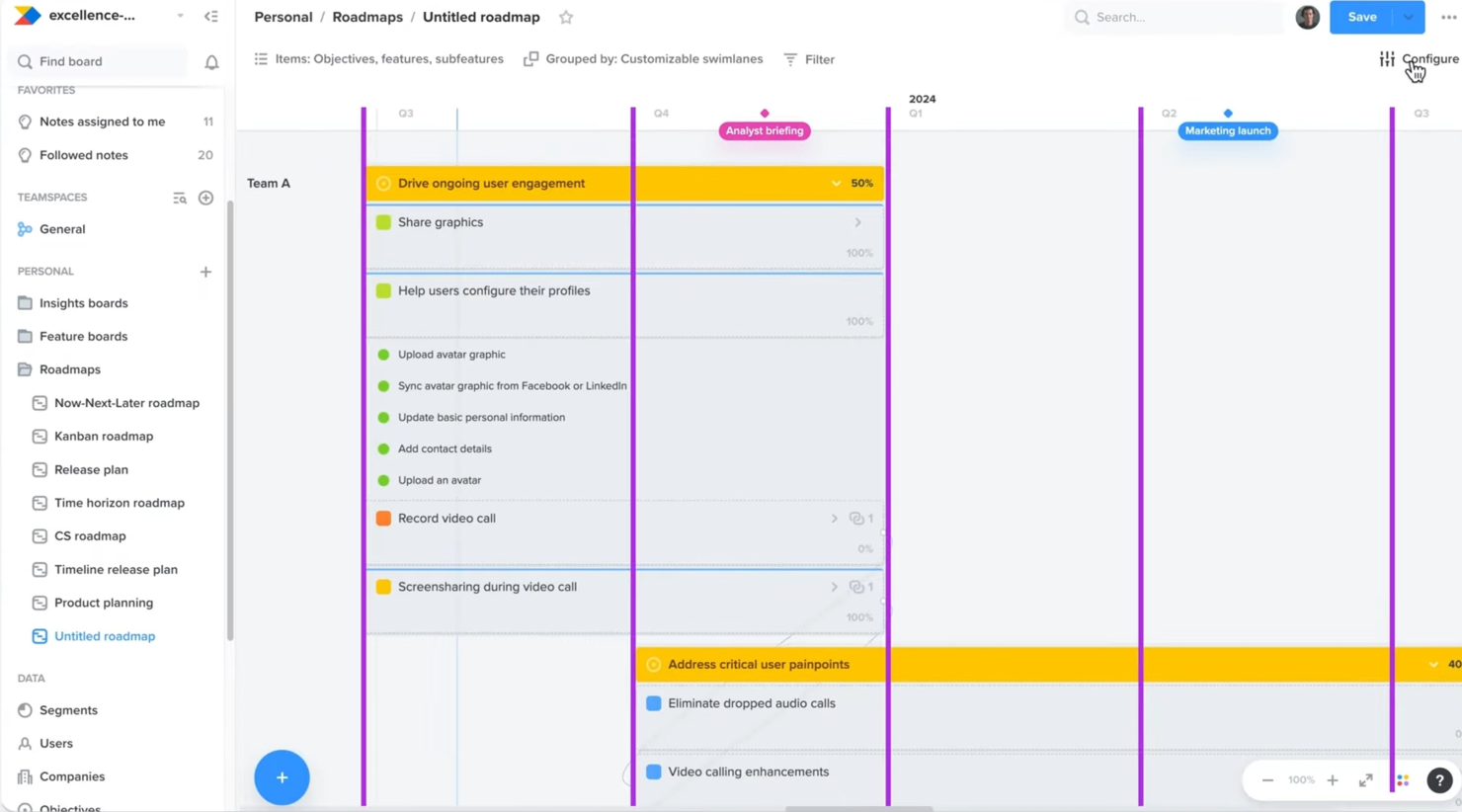Enter fullscreen with the expand arrows icon

[x=1365, y=779]
